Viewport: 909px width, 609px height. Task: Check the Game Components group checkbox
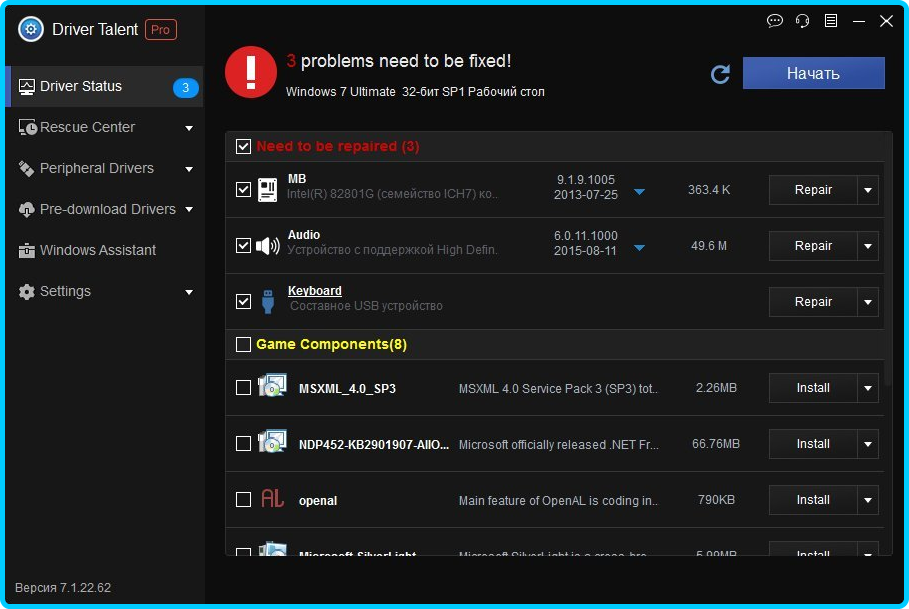(x=243, y=345)
